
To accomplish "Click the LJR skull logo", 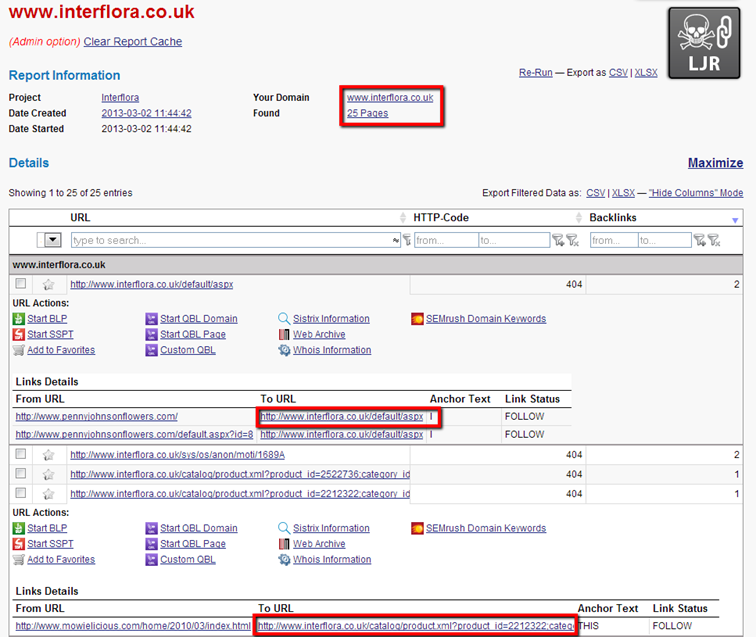I will tap(704, 43).
